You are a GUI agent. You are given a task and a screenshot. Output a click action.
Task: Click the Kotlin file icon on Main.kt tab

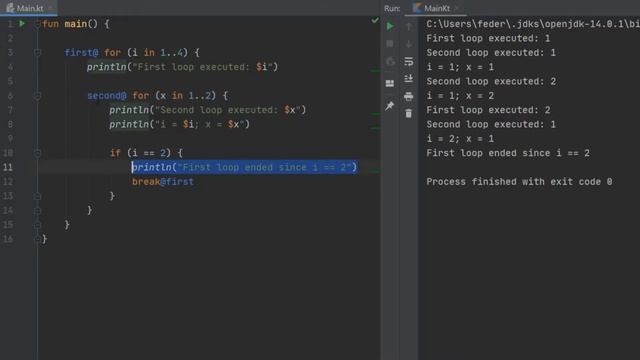pos(10,8)
